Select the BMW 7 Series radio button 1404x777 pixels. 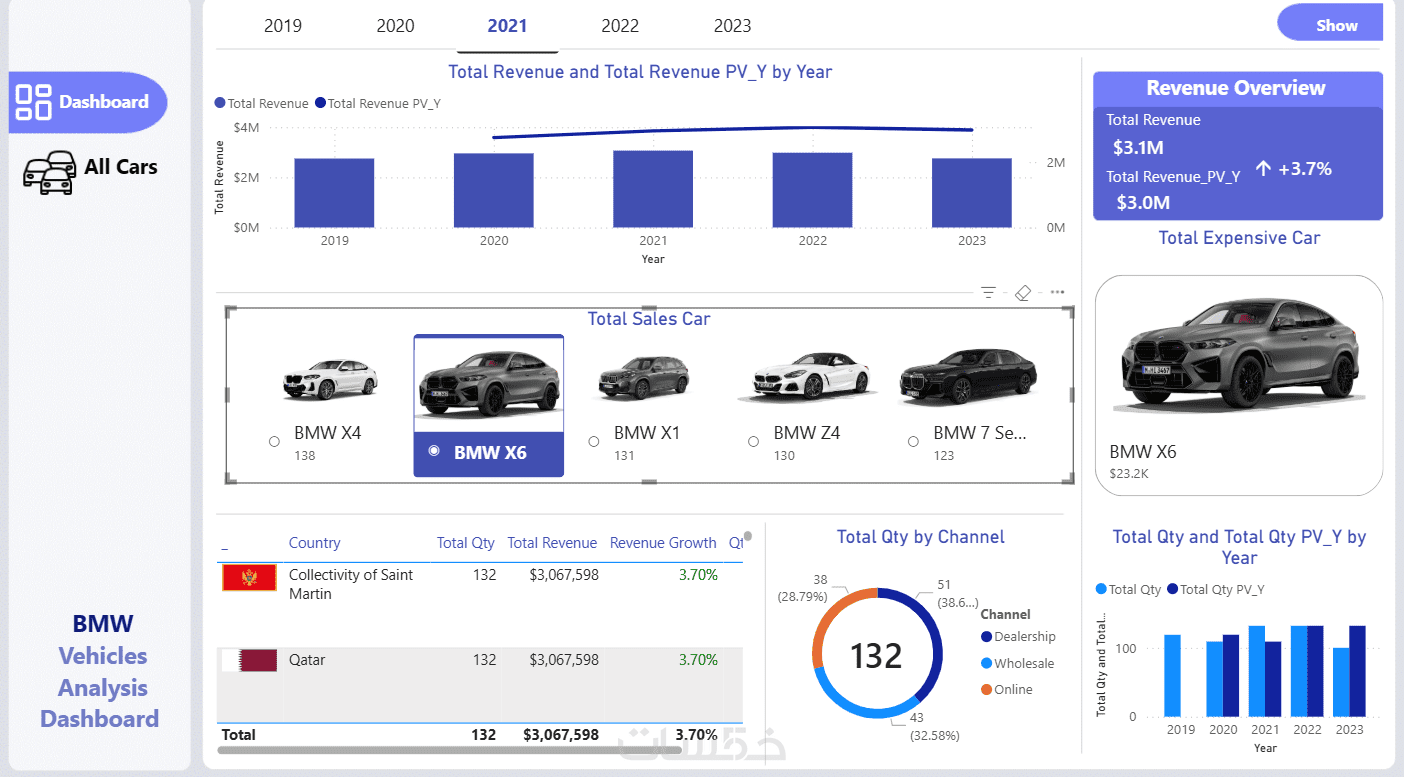[x=913, y=442]
